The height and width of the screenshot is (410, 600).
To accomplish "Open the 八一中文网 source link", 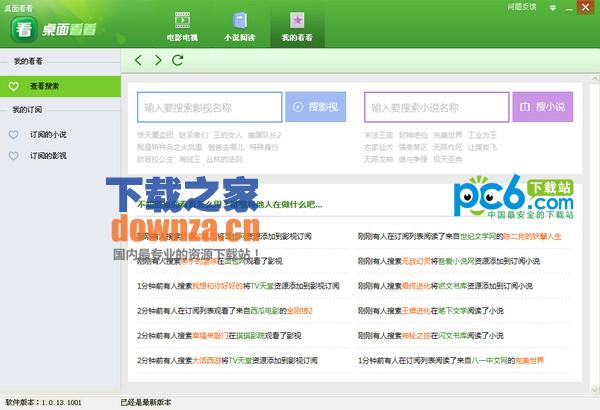I will (489, 361).
